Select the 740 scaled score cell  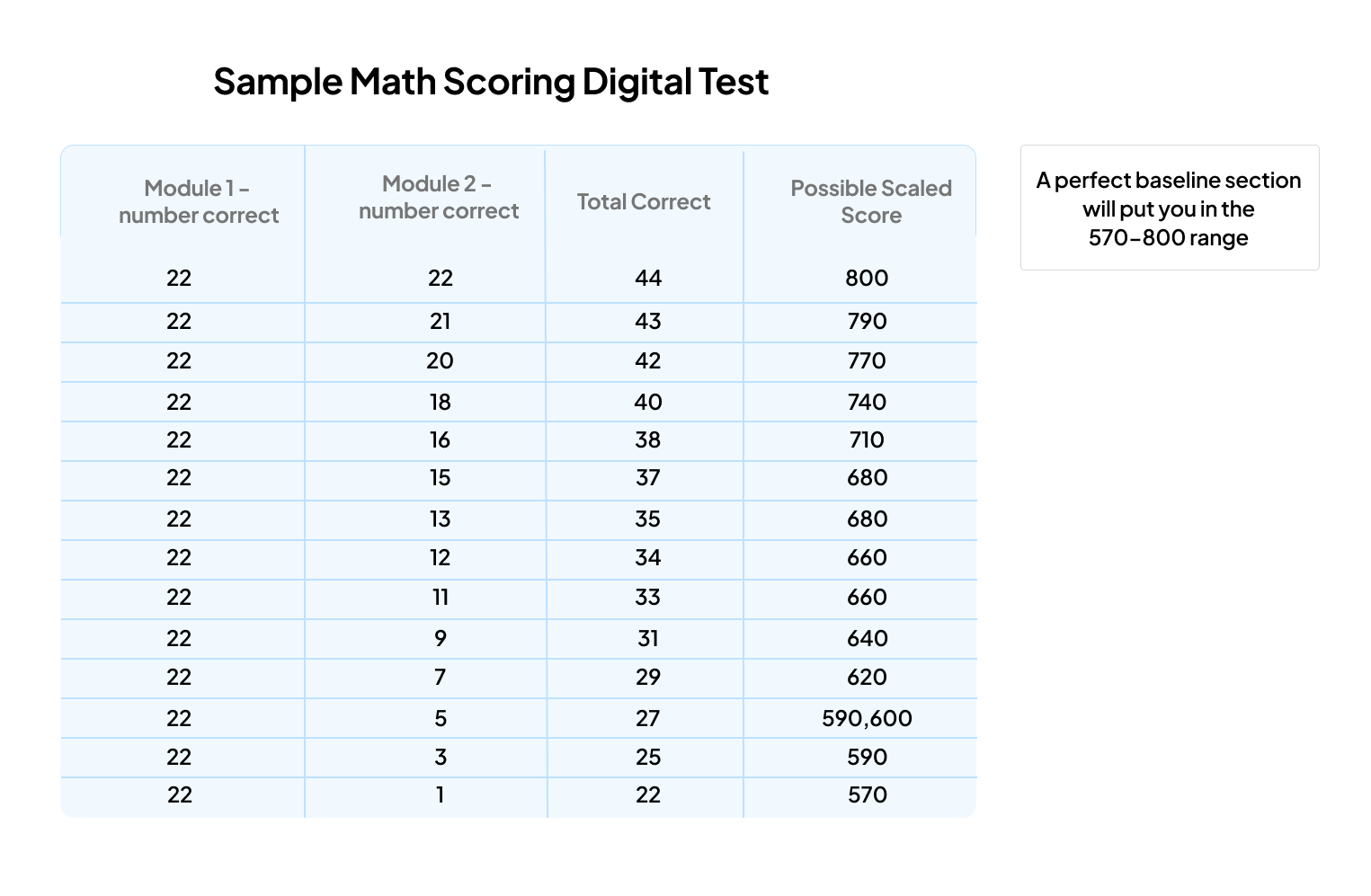[x=867, y=402]
